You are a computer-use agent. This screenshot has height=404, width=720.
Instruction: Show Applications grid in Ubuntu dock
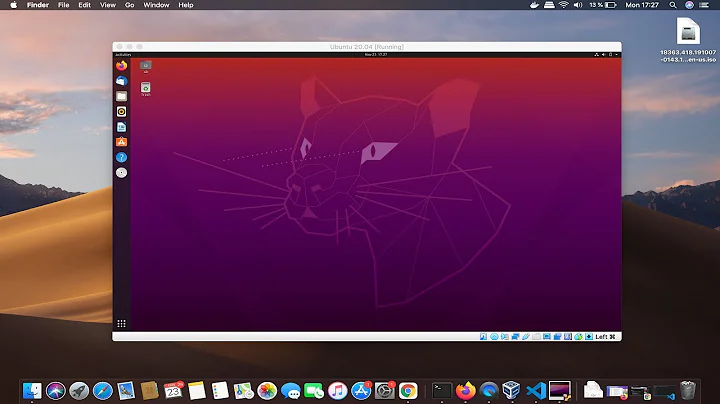pyautogui.click(x=121, y=324)
